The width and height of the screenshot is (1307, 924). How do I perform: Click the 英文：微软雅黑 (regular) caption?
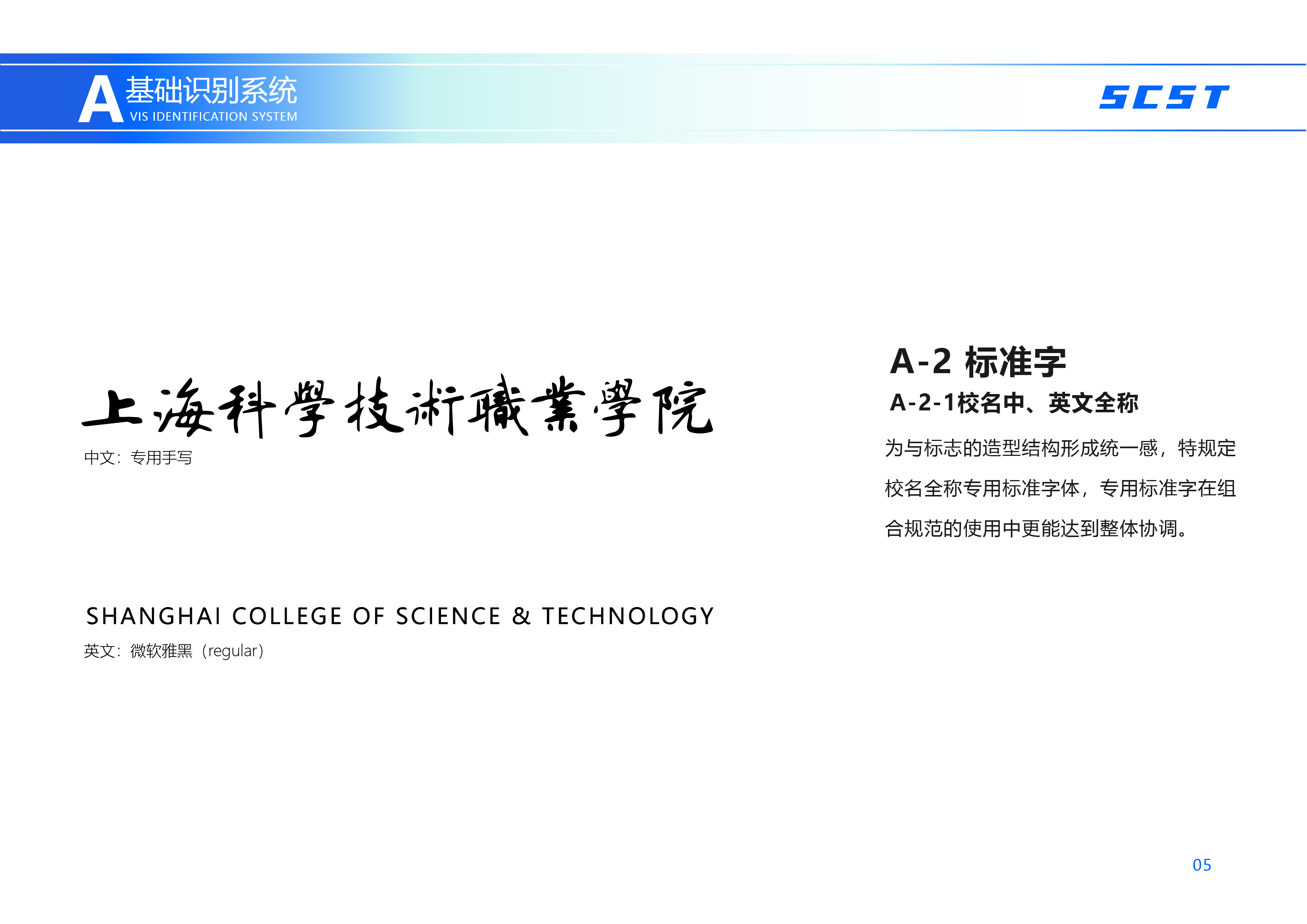[x=174, y=651]
